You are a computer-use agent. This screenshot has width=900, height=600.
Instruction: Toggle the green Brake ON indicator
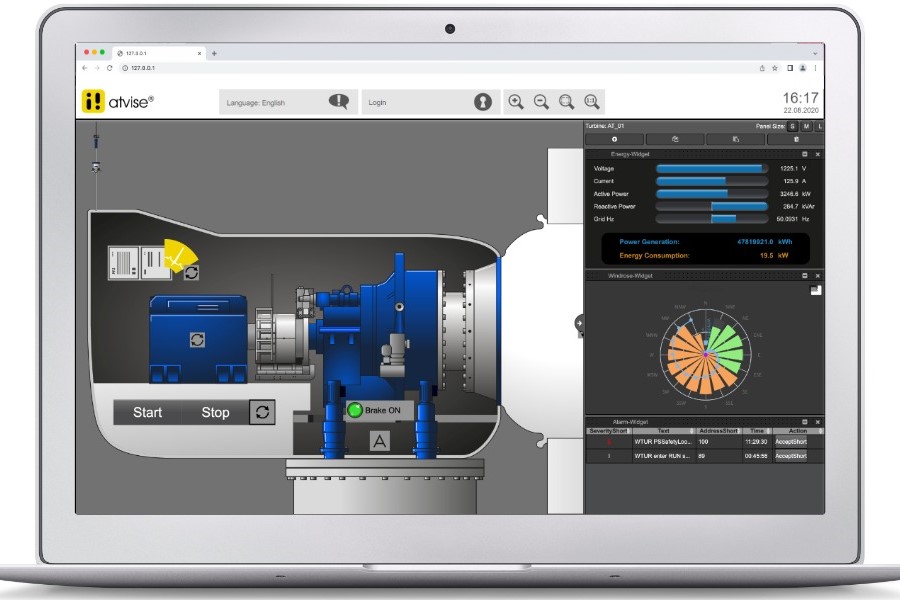(354, 410)
